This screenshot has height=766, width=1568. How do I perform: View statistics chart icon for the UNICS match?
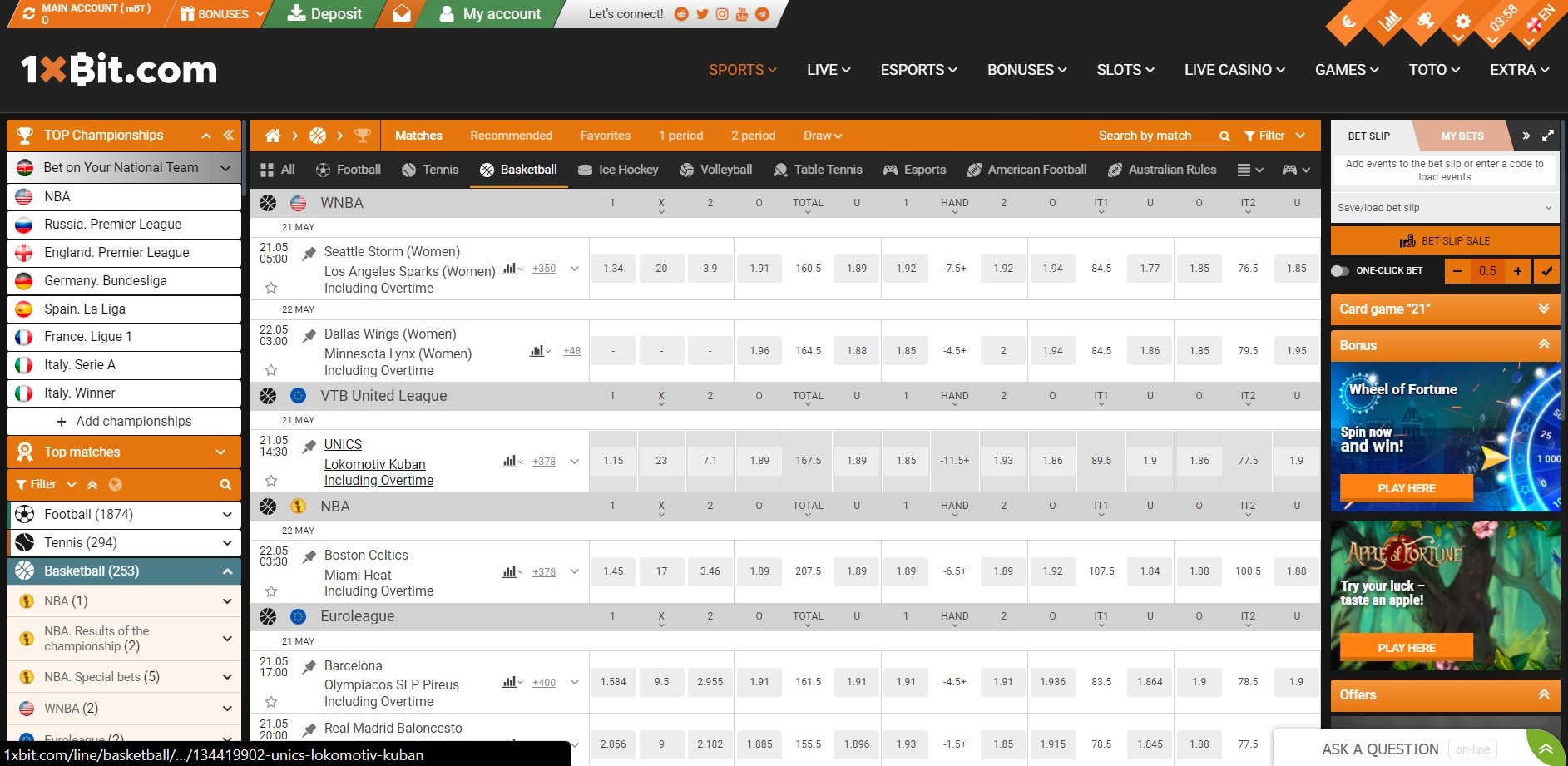(x=508, y=461)
